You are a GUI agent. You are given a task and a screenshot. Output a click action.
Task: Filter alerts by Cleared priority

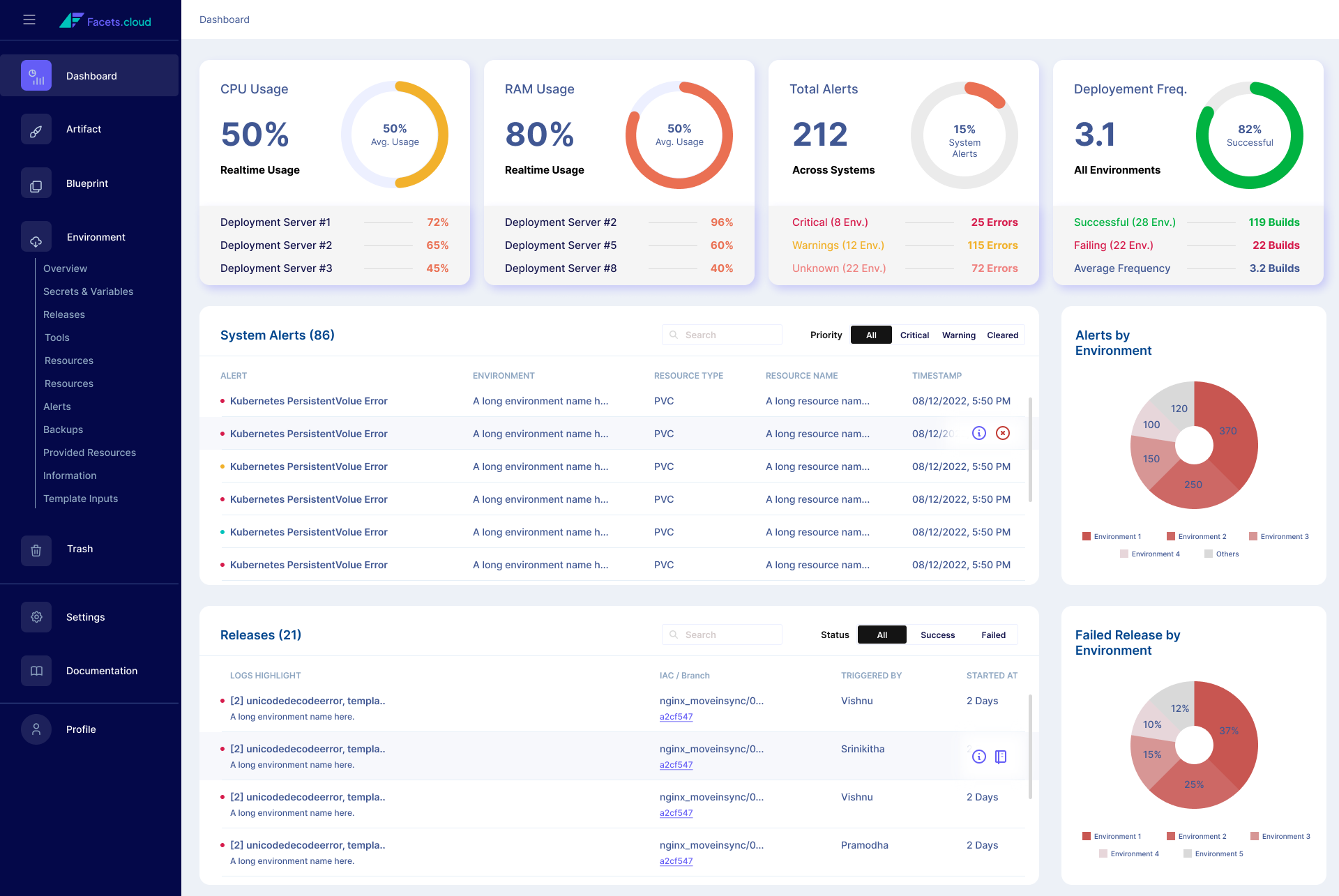click(1002, 335)
